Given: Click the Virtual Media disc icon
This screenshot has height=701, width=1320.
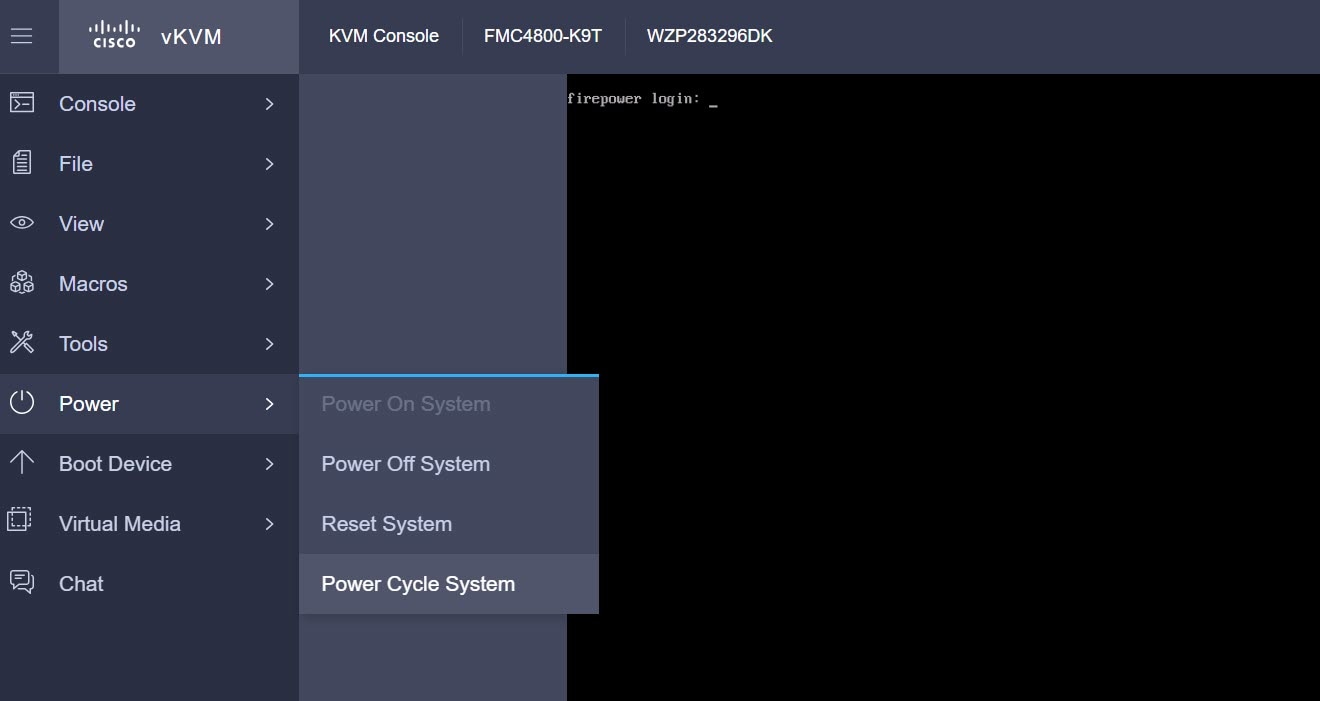Looking at the screenshot, I should pos(22,523).
